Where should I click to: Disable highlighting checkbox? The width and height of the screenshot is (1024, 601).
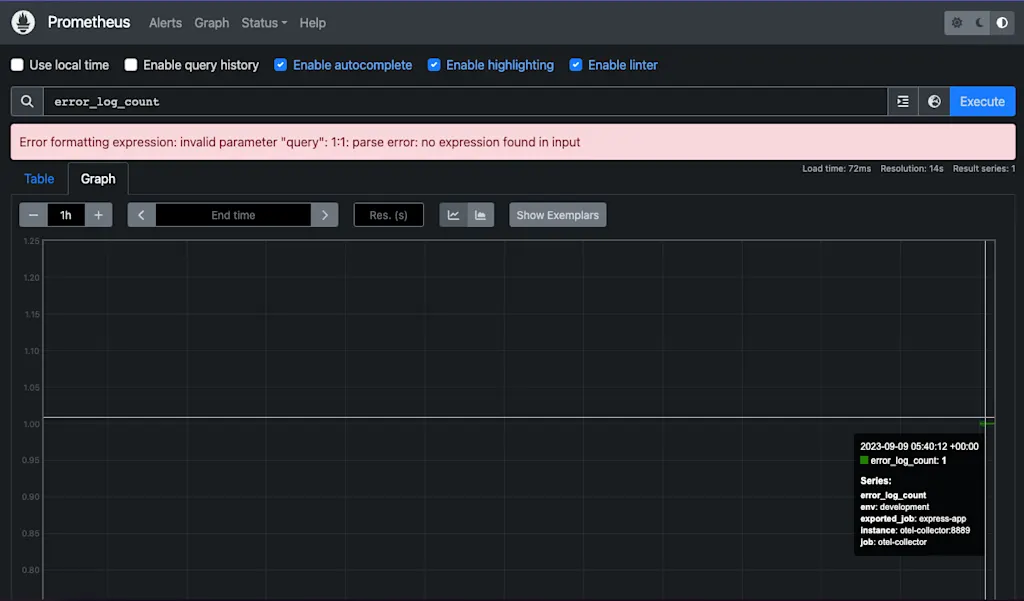pyautogui.click(x=434, y=65)
